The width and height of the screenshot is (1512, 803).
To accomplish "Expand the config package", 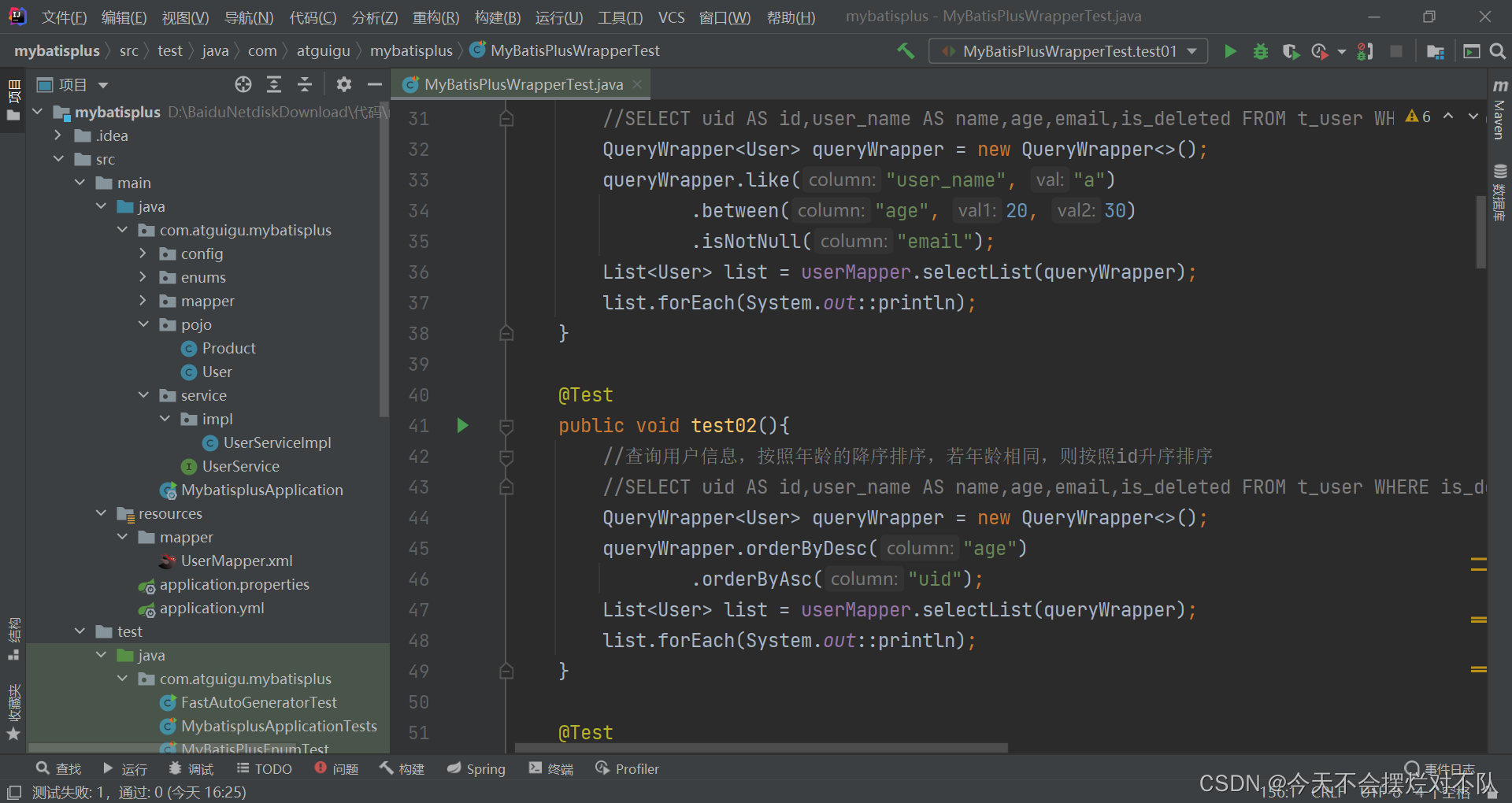I will (x=143, y=253).
